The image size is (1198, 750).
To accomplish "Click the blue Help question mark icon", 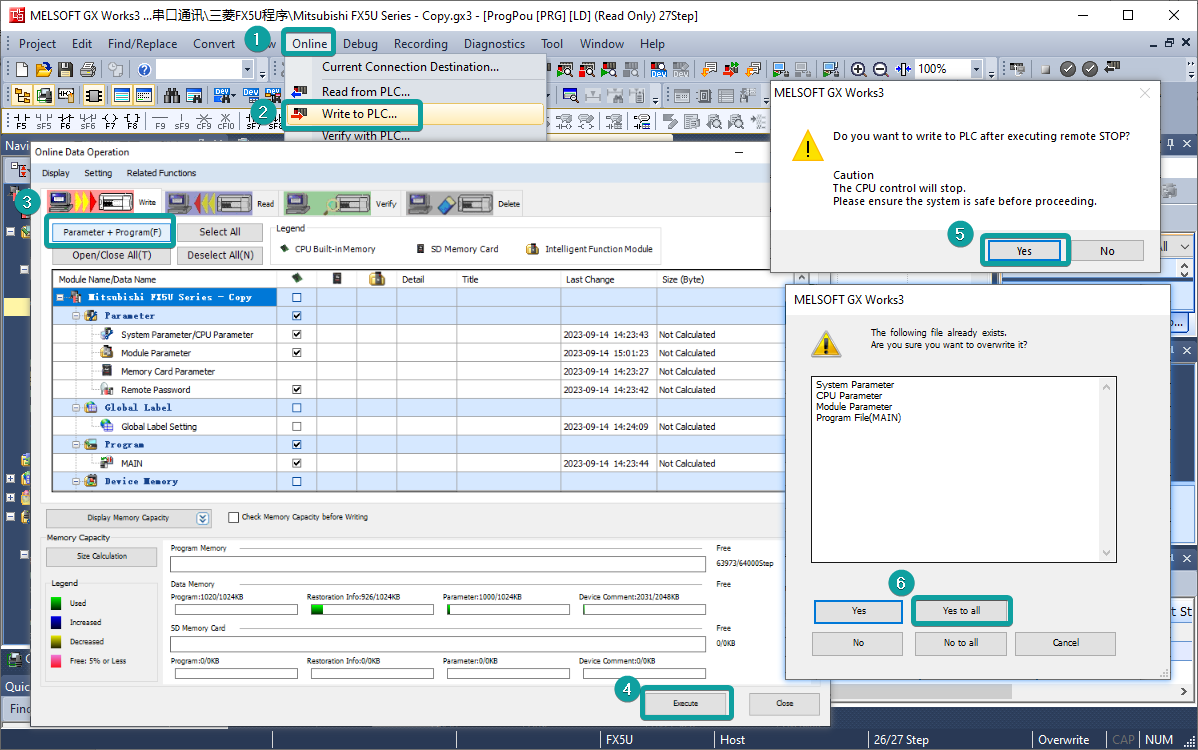I will 144,69.
